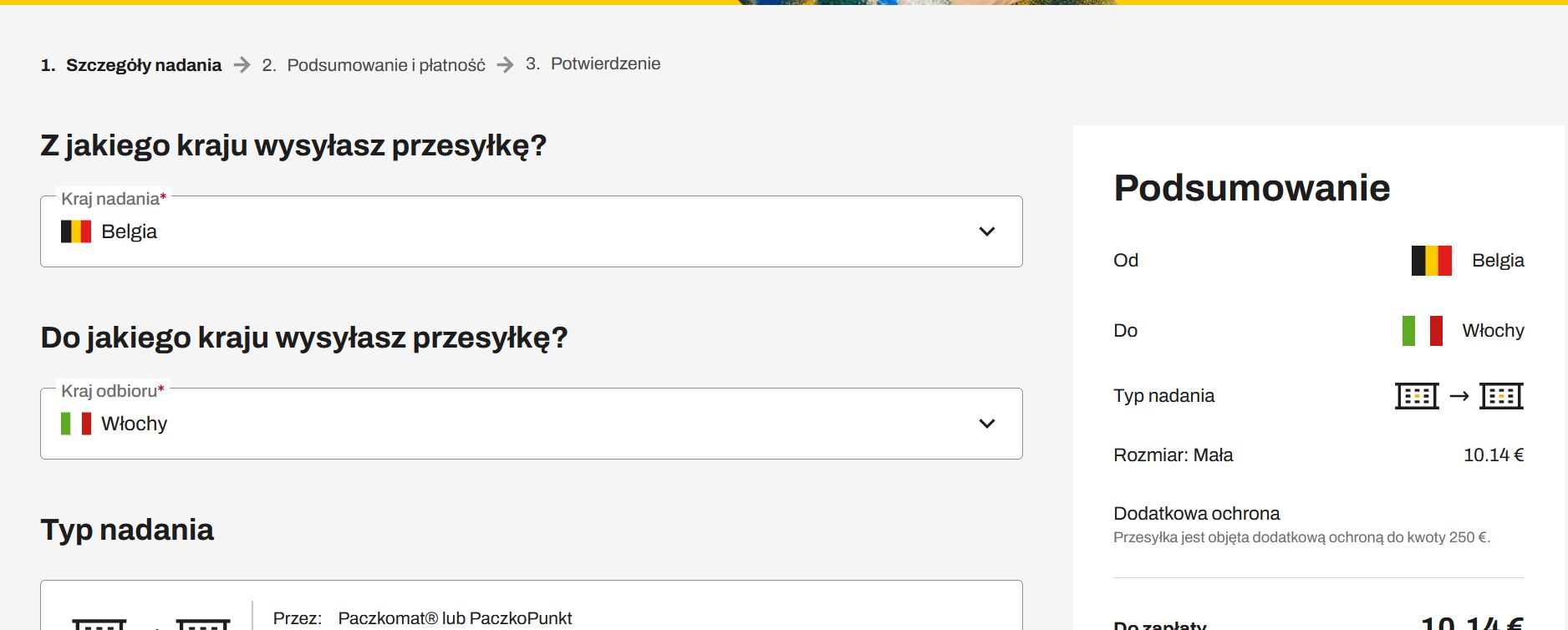
Task: Select the Paczkomat® lub PaczkoPunkt shipping option
Action: click(455, 618)
